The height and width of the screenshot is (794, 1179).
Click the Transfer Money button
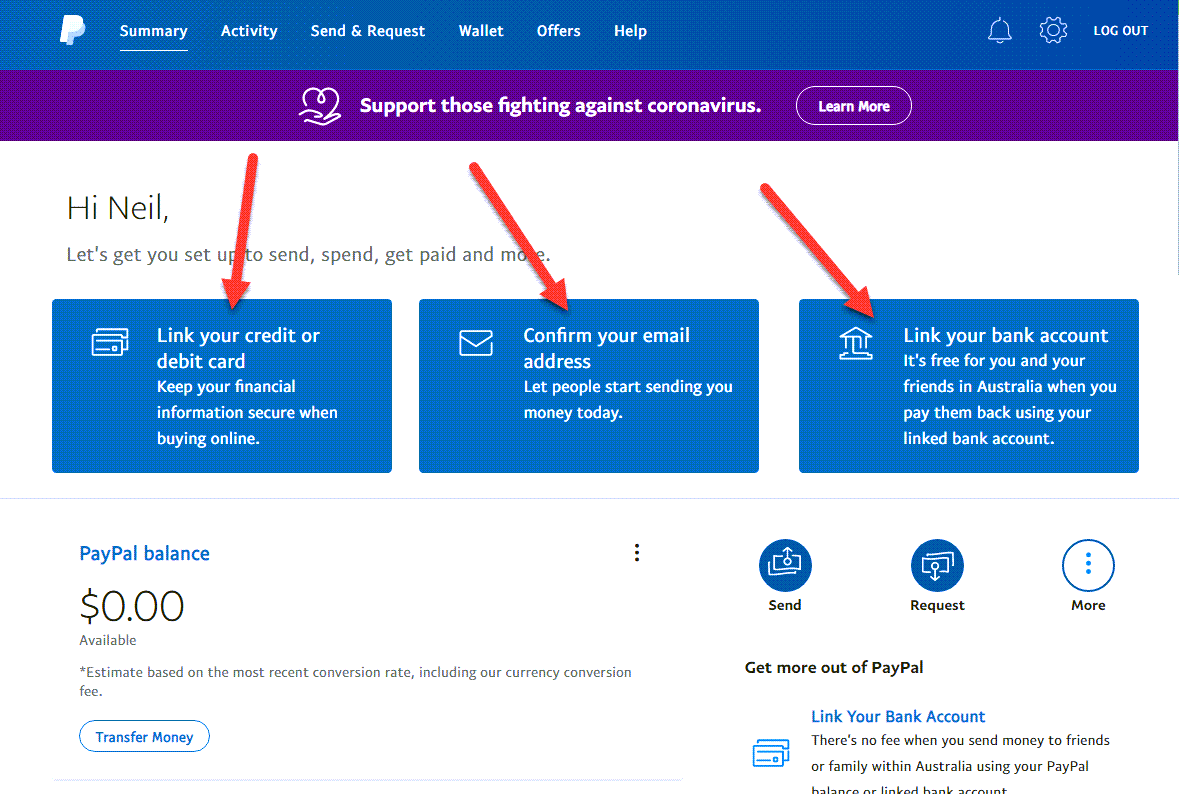pyautogui.click(x=144, y=737)
